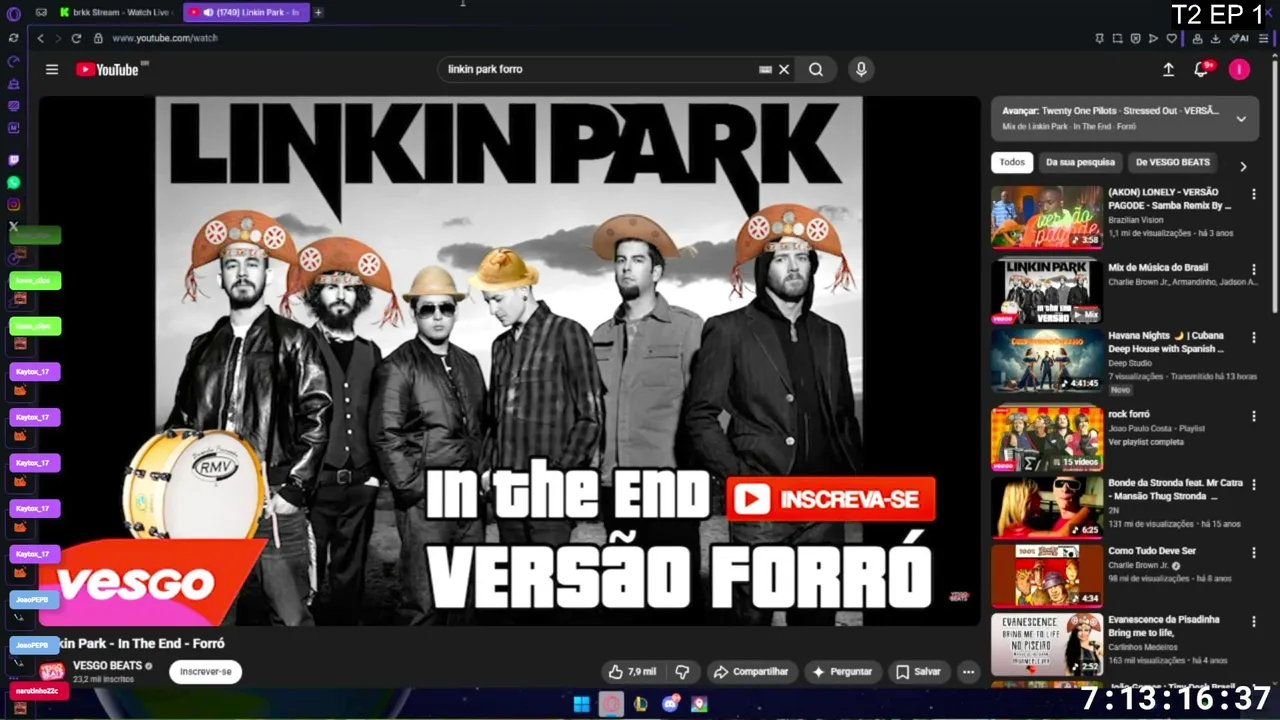Show more filter chips arrow

pyautogui.click(x=1243, y=167)
